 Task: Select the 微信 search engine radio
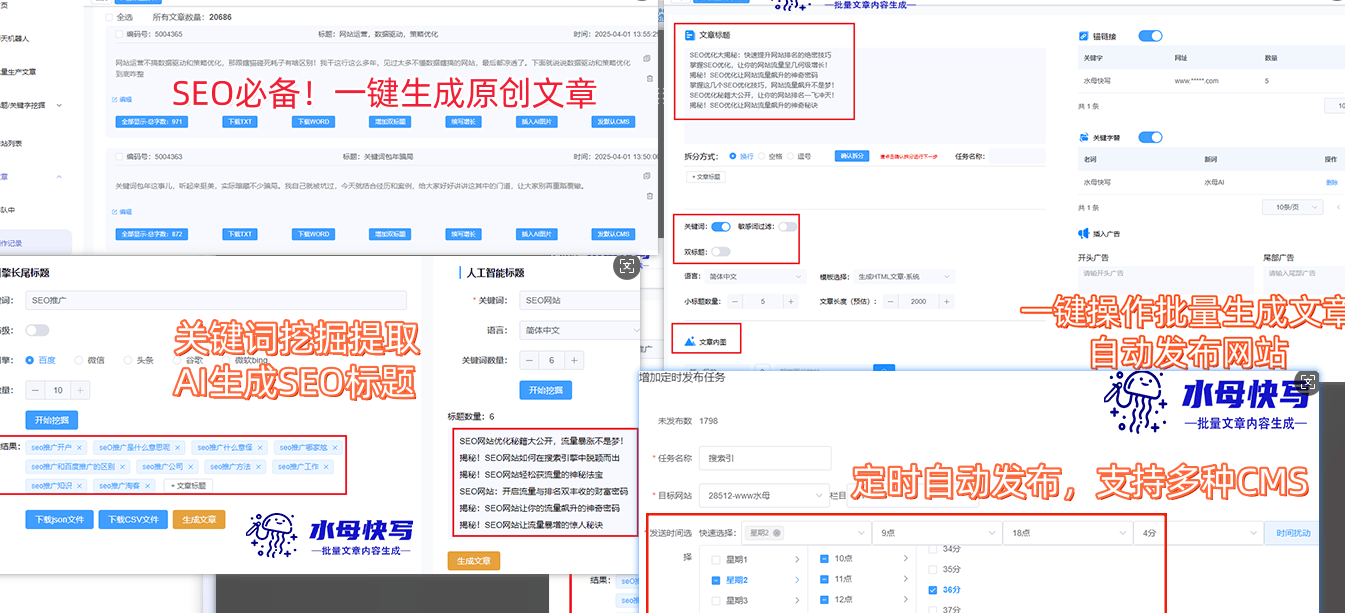[x=79, y=360]
